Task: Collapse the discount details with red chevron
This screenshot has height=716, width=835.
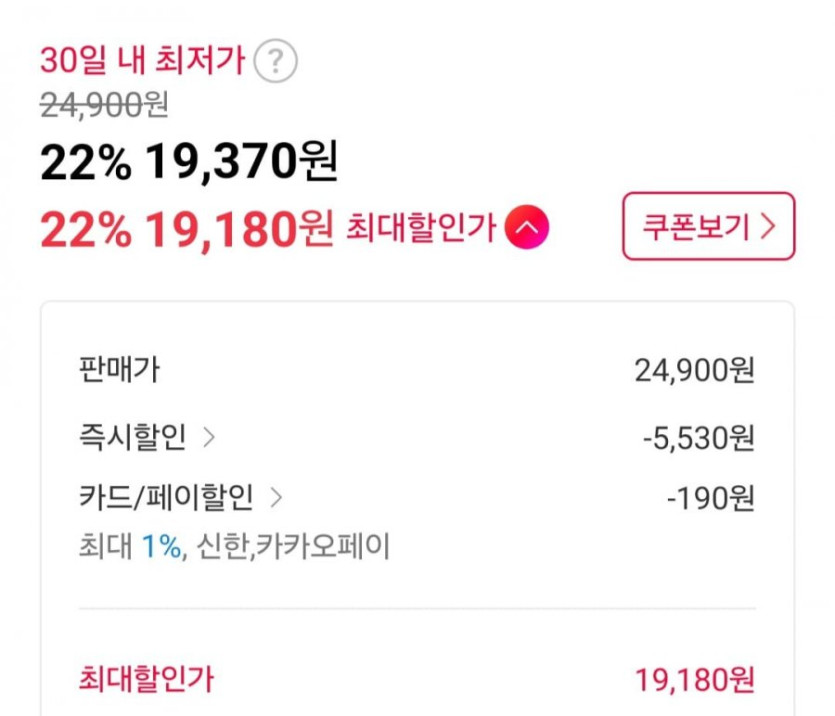Action: (527, 230)
